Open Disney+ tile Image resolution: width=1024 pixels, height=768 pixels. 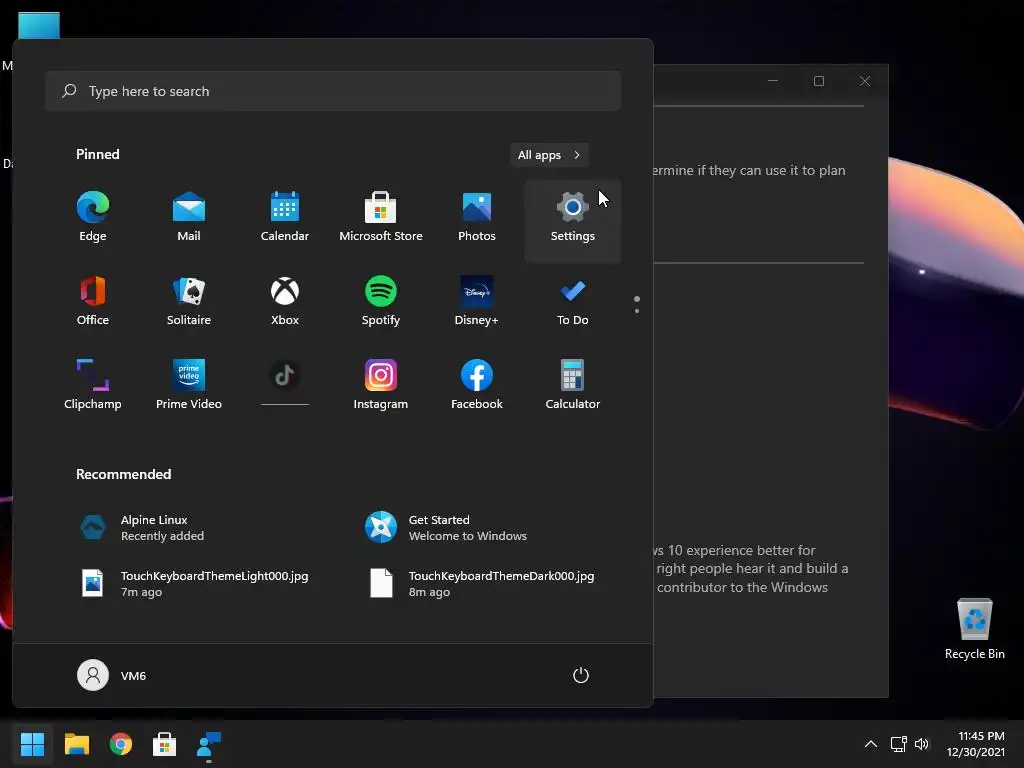pos(477,302)
